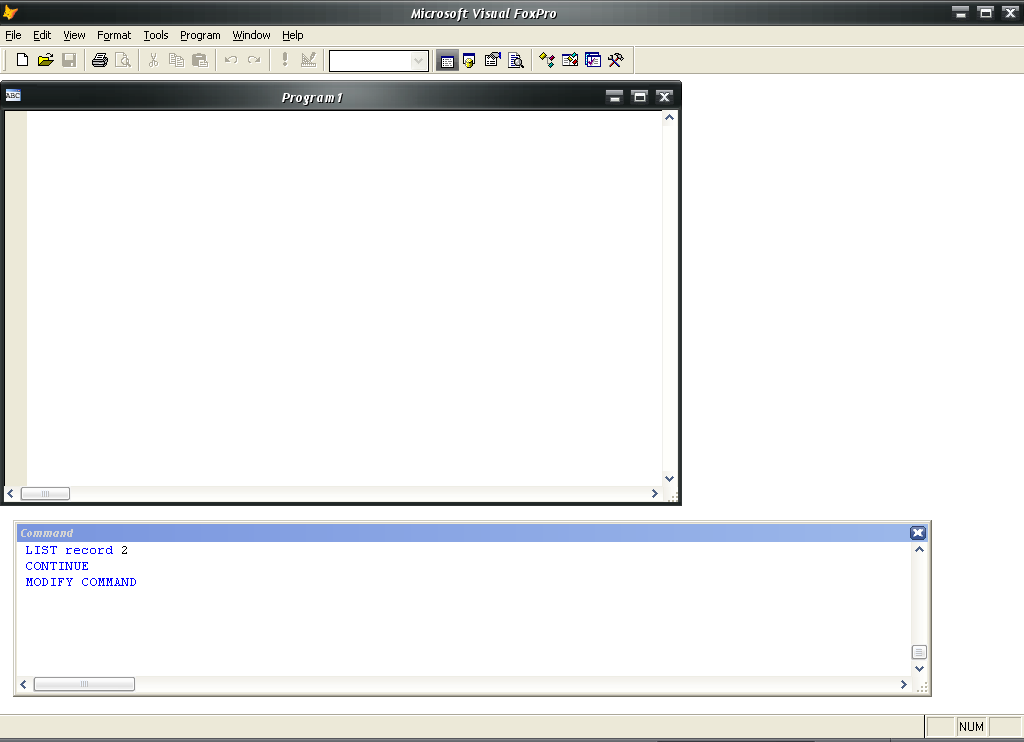1024x742 pixels.
Task: Click the Program1 scroll up arrow
Action: [669, 118]
